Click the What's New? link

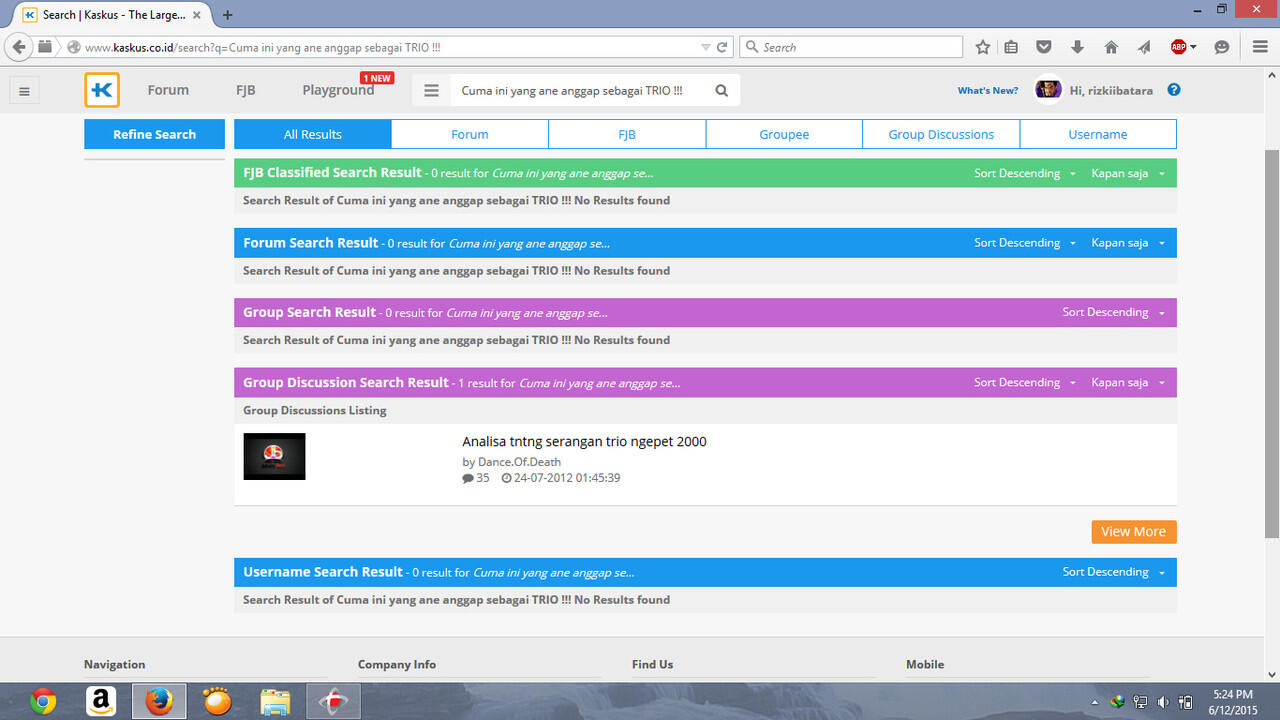[988, 90]
